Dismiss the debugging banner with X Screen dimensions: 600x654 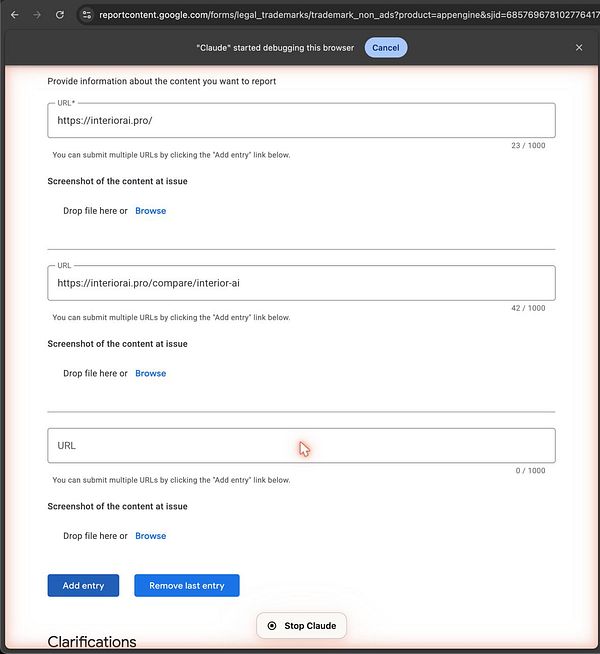[579, 48]
